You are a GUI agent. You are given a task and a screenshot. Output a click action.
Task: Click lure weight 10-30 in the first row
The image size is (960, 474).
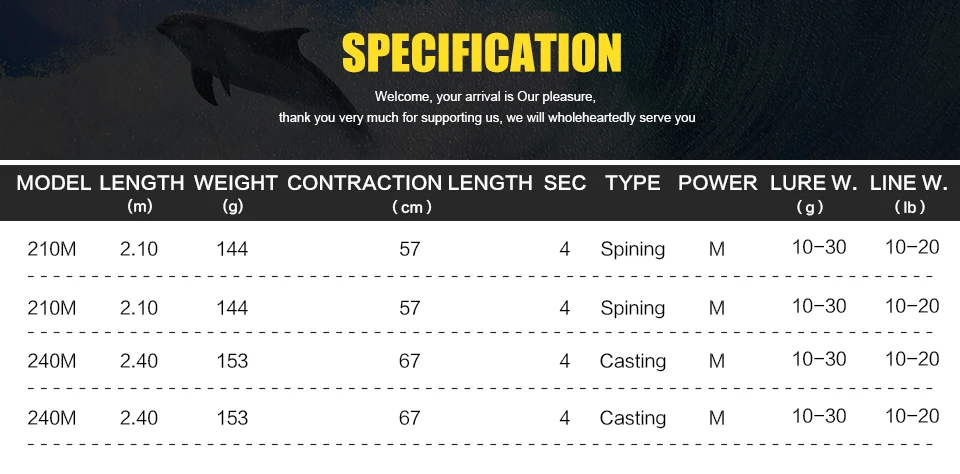pyautogui.click(x=819, y=247)
